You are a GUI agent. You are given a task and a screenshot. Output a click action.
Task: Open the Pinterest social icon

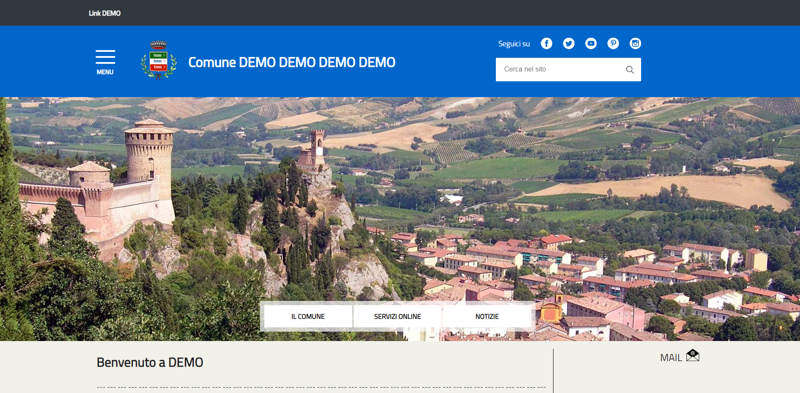pyautogui.click(x=613, y=43)
